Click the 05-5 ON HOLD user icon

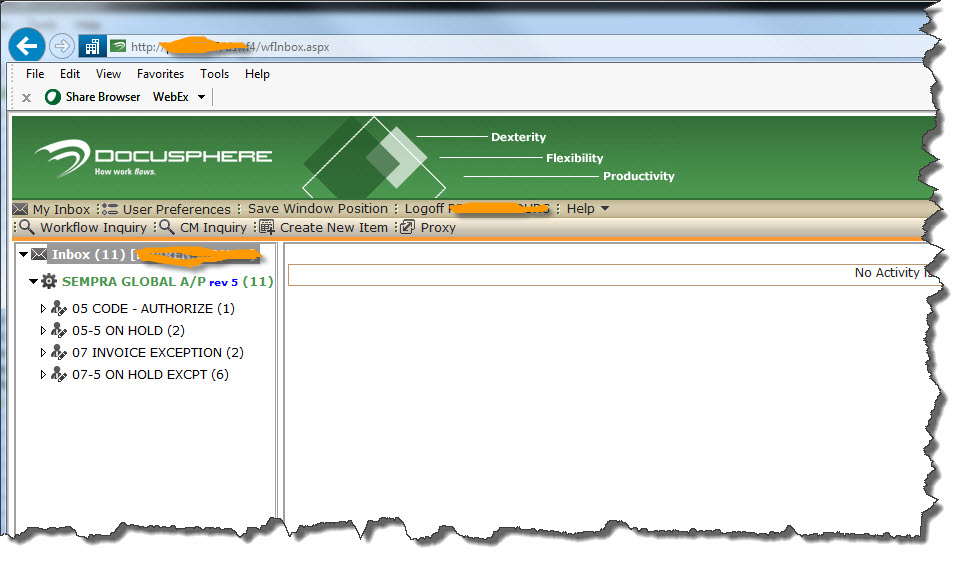(59, 330)
